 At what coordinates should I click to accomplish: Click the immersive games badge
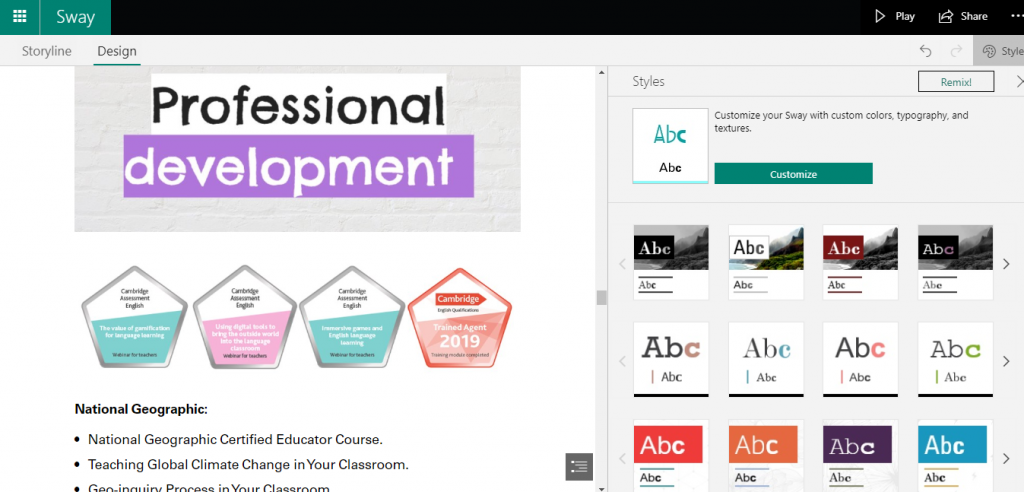352,316
